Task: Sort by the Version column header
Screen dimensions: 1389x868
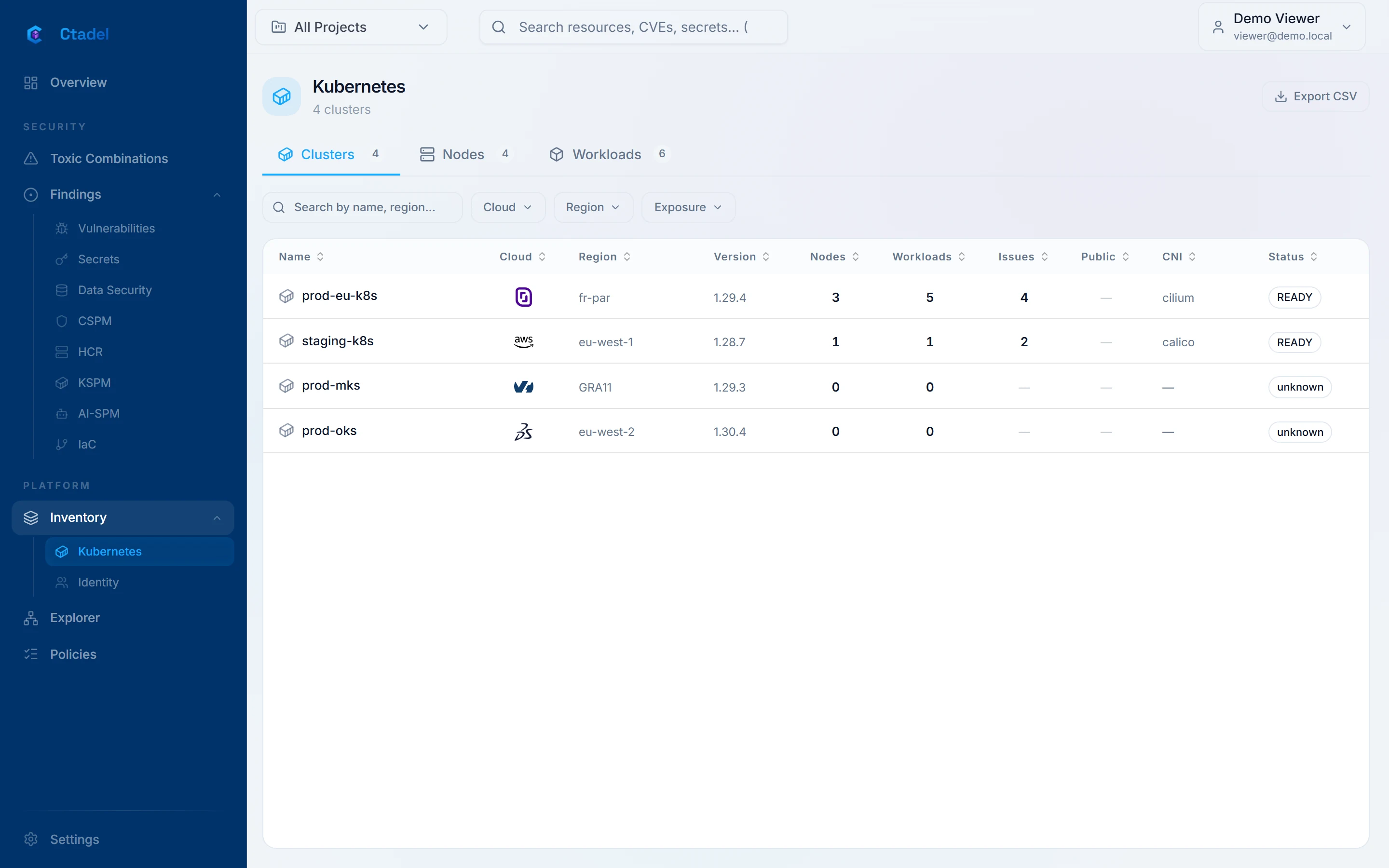Action: tap(742, 257)
